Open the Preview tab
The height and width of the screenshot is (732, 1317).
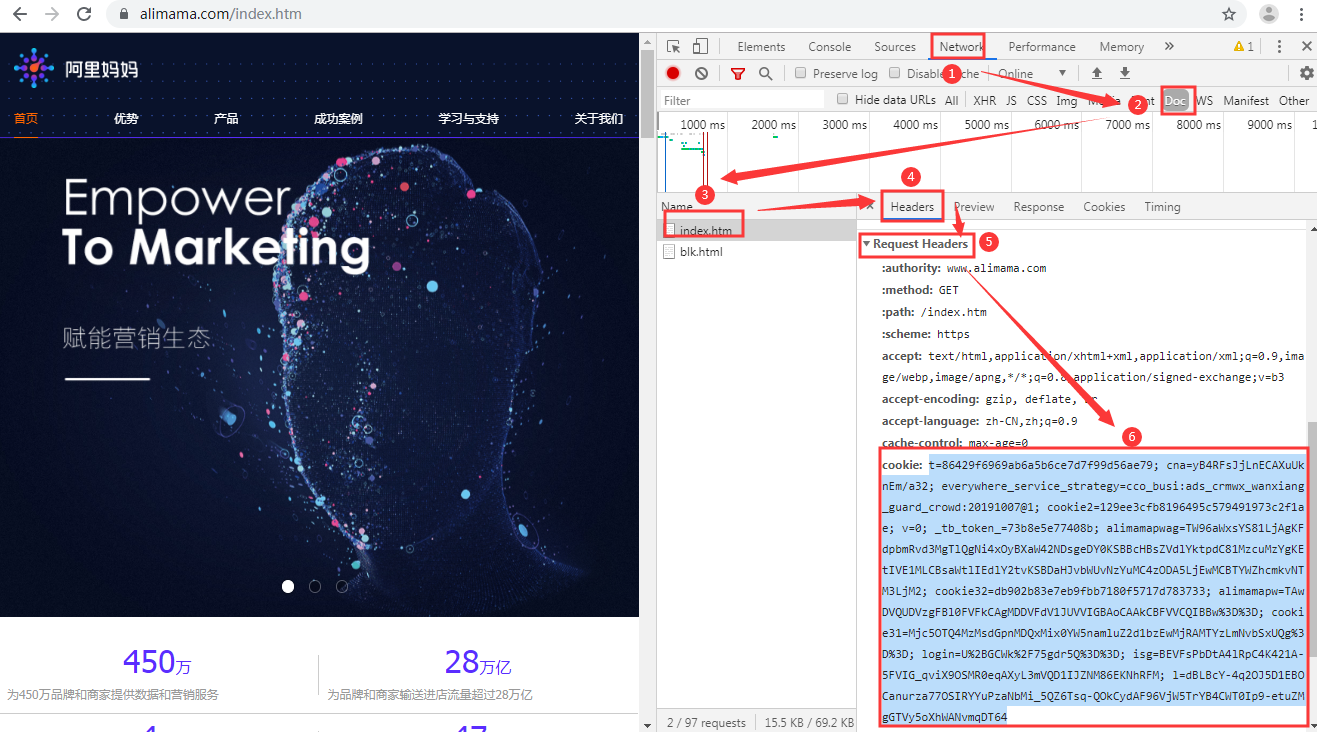coord(974,206)
